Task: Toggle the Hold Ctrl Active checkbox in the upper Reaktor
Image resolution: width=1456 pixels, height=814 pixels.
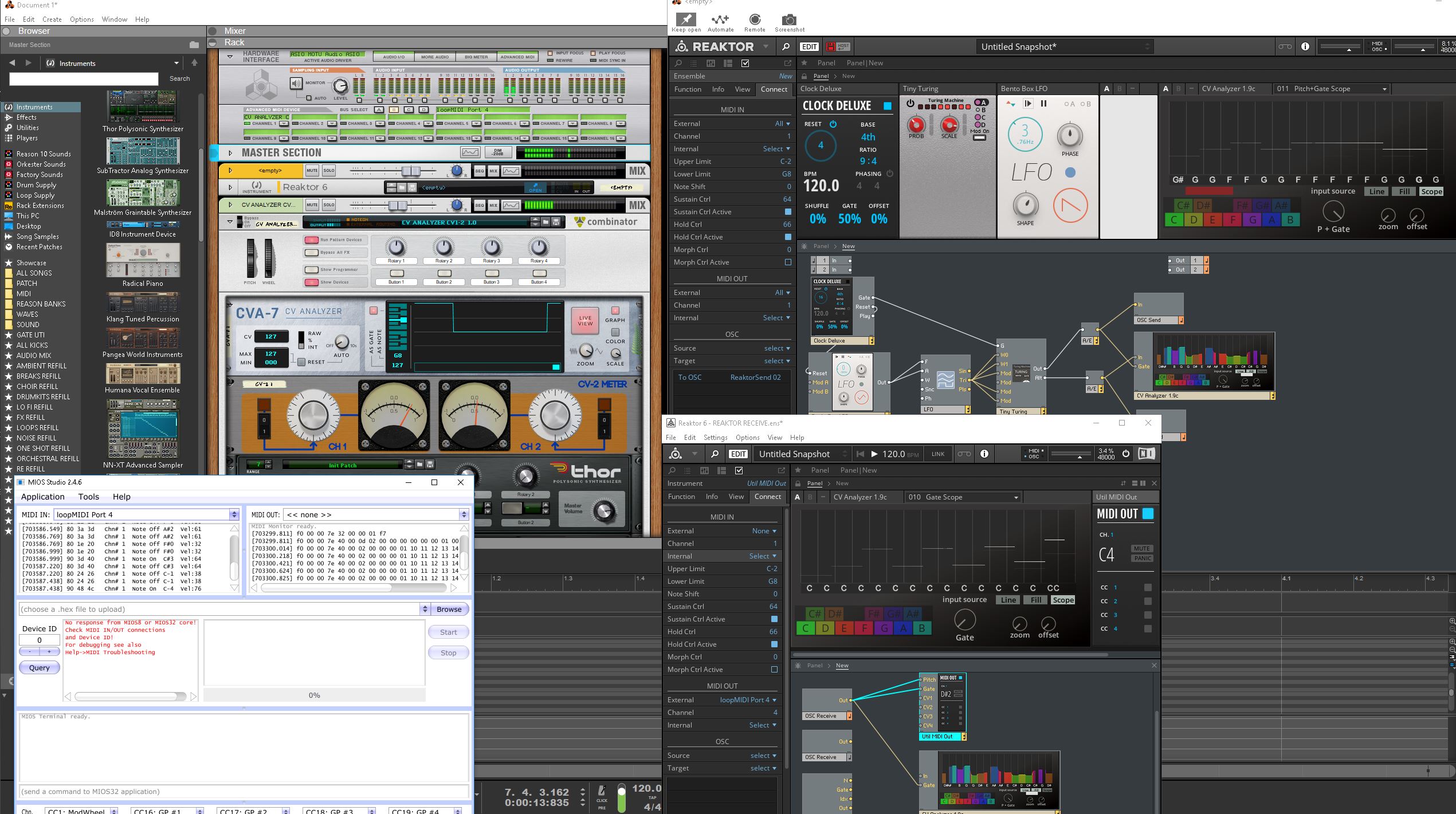Action: pyautogui.click(x=788, y=237)
